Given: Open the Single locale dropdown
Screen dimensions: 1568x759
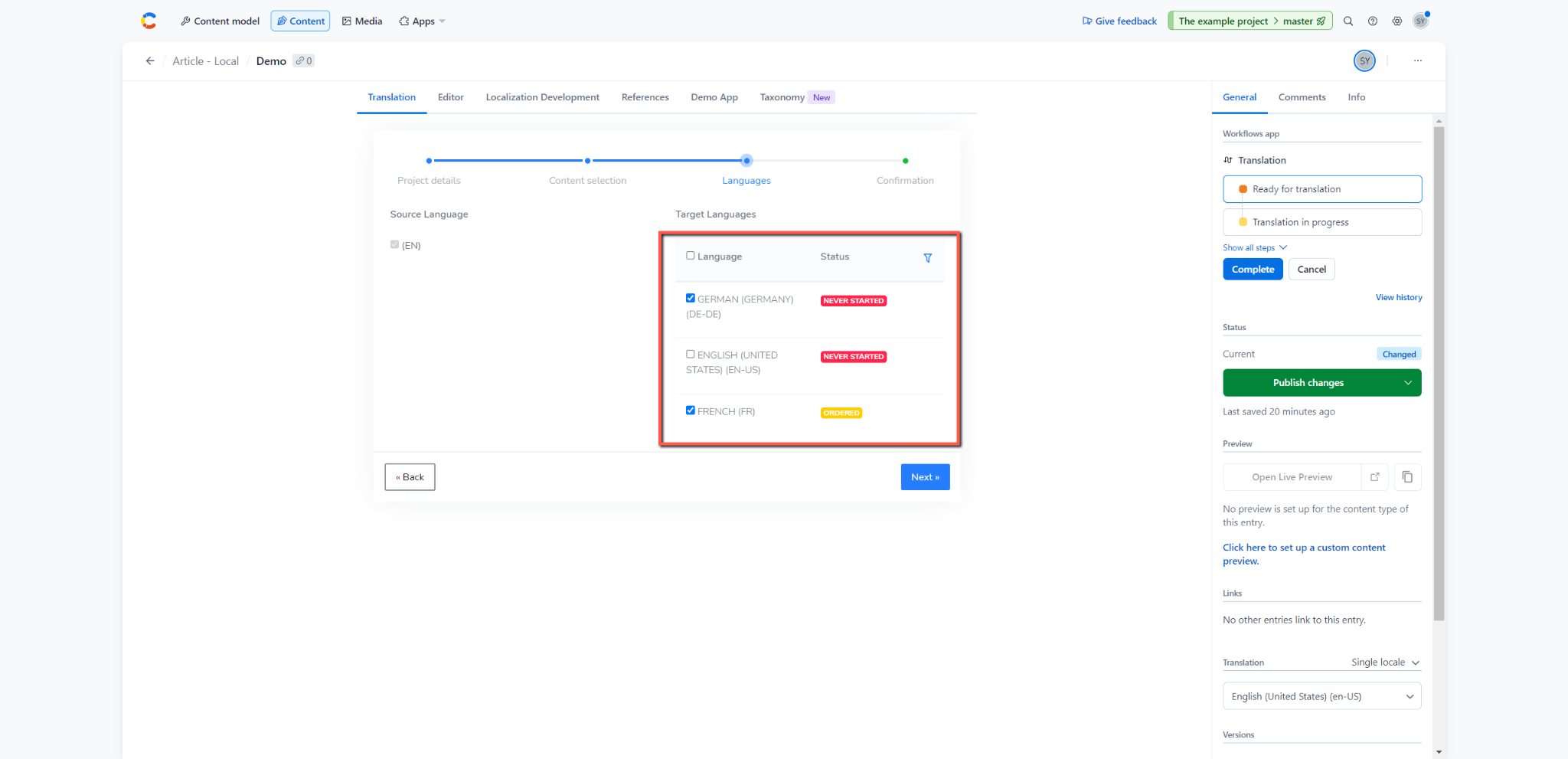Looking at the screenshot, I should [x=1386, y=662].
